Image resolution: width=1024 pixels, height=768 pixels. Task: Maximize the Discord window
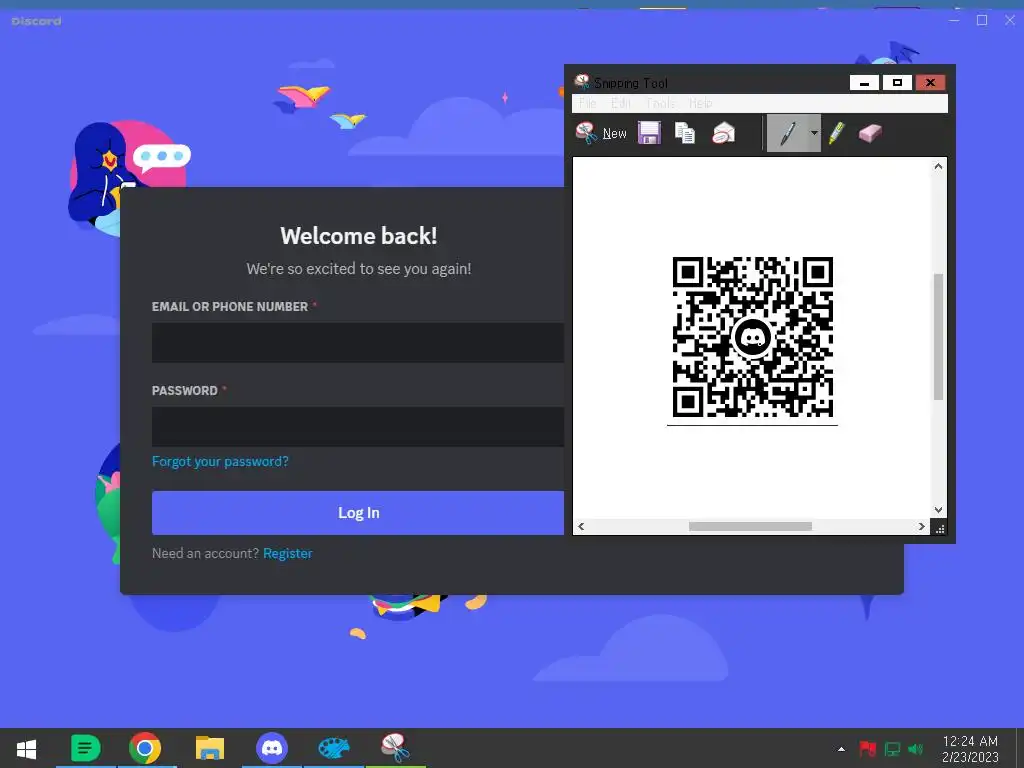click(982, 20)
